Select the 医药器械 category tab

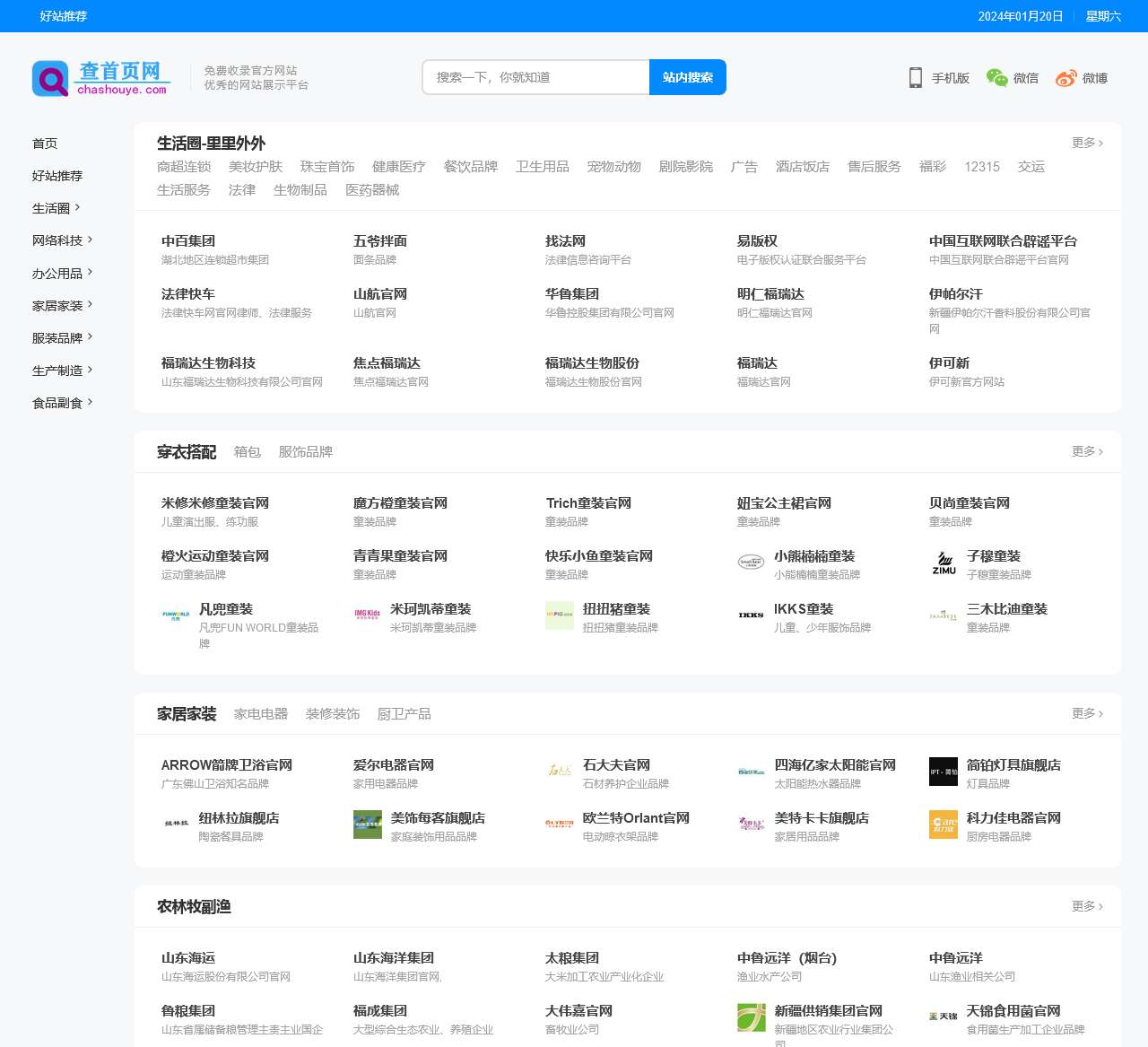(x=372, y=190)
